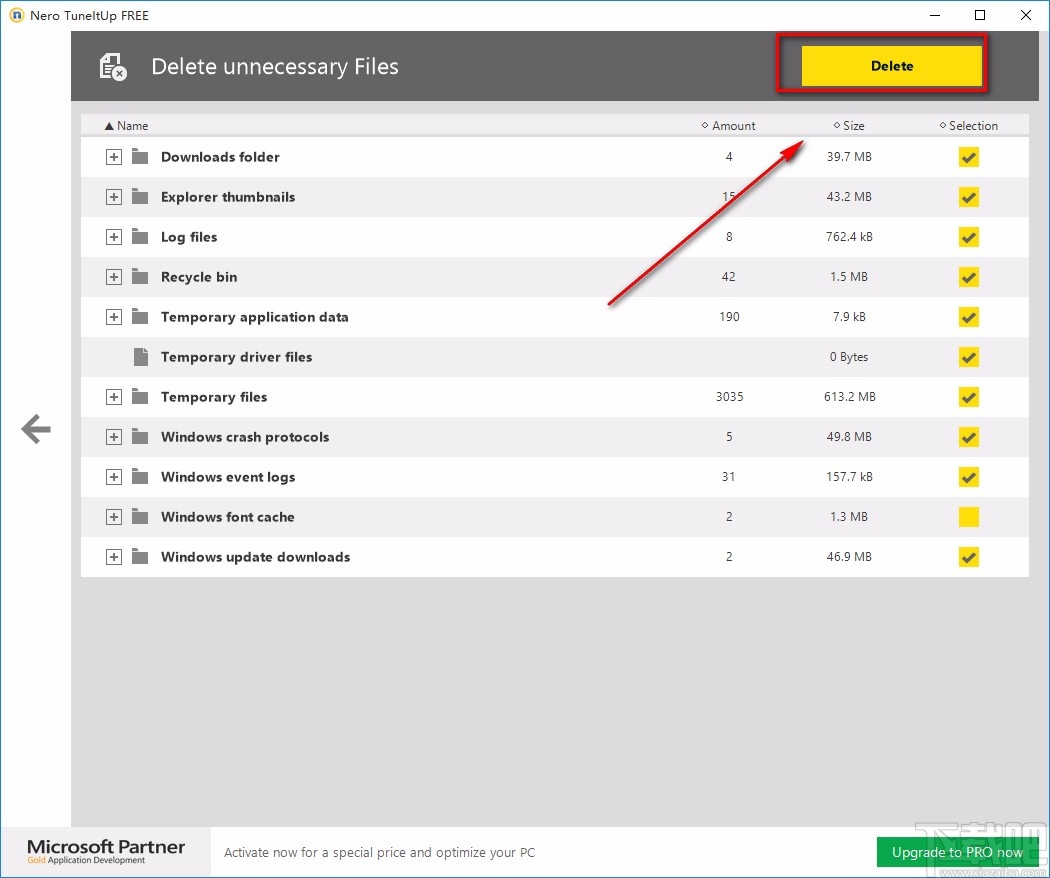Screen dimensions: 1050x878
Task: Deselect the Temporary files checkbox
Action: [x=968, y=397]
